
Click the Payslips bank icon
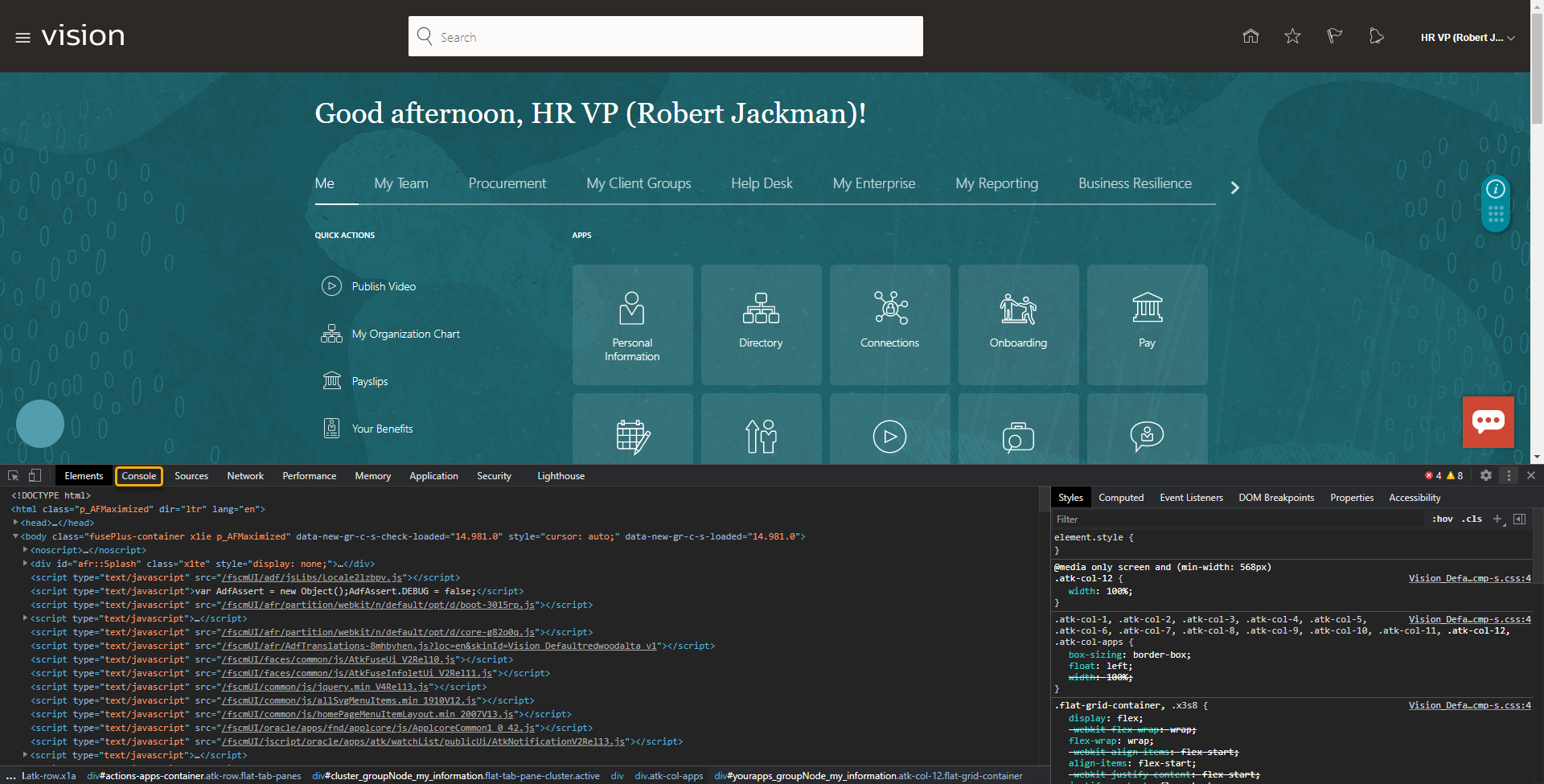[x=331, y=380]
